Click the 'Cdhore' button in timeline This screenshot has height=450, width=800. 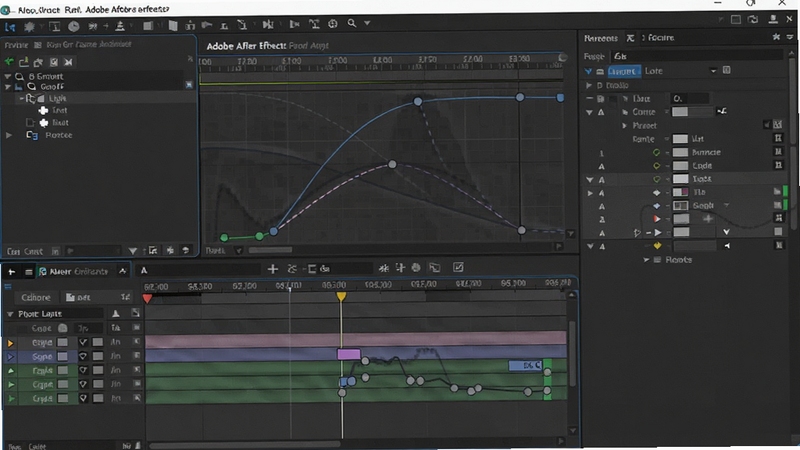pos(36,297)
